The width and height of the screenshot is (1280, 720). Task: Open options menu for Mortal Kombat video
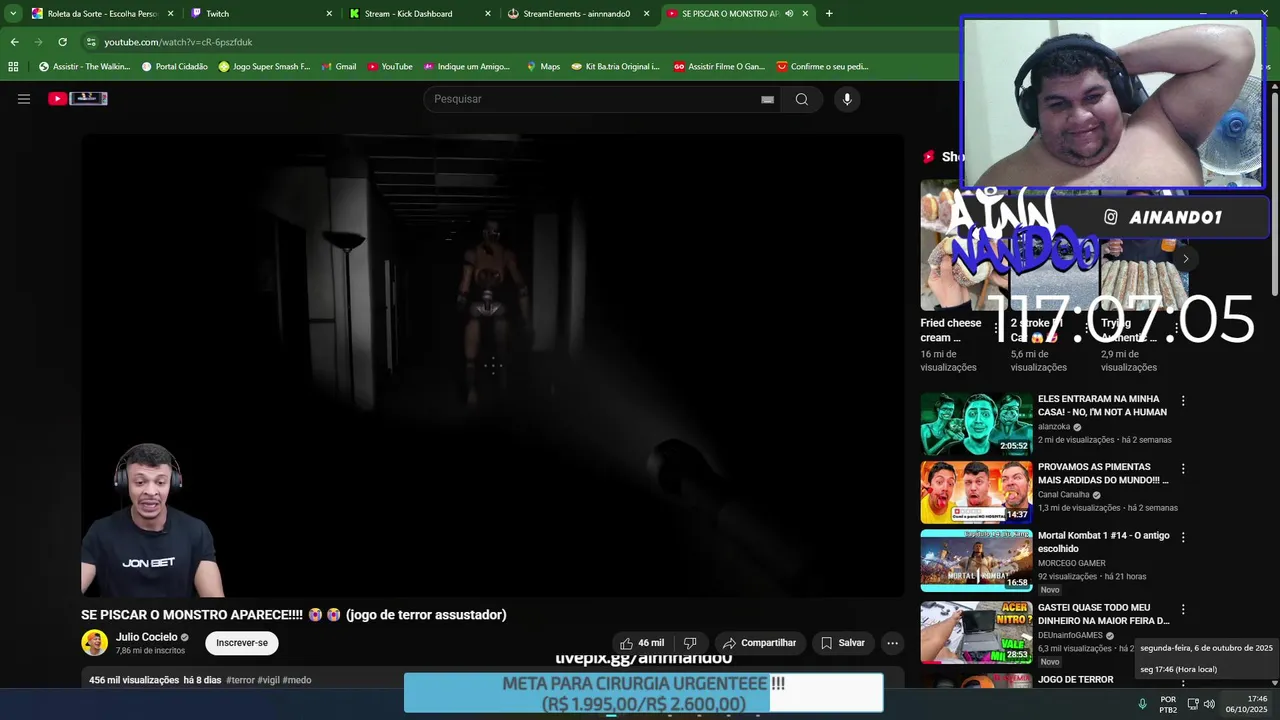[1183, 537]
